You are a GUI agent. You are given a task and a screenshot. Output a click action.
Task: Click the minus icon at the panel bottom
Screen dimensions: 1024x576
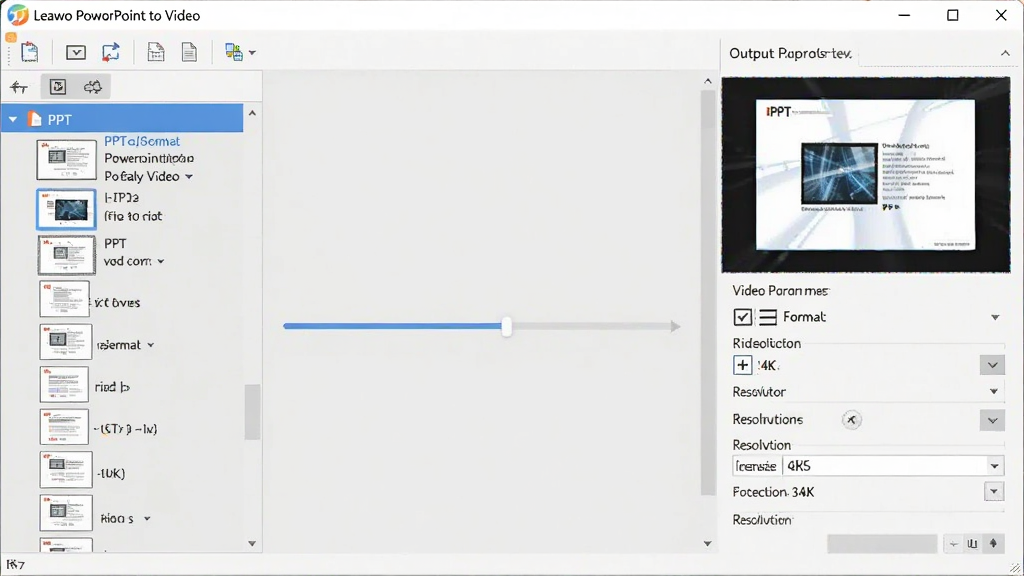pyautogui.click(x=954, y=543)
